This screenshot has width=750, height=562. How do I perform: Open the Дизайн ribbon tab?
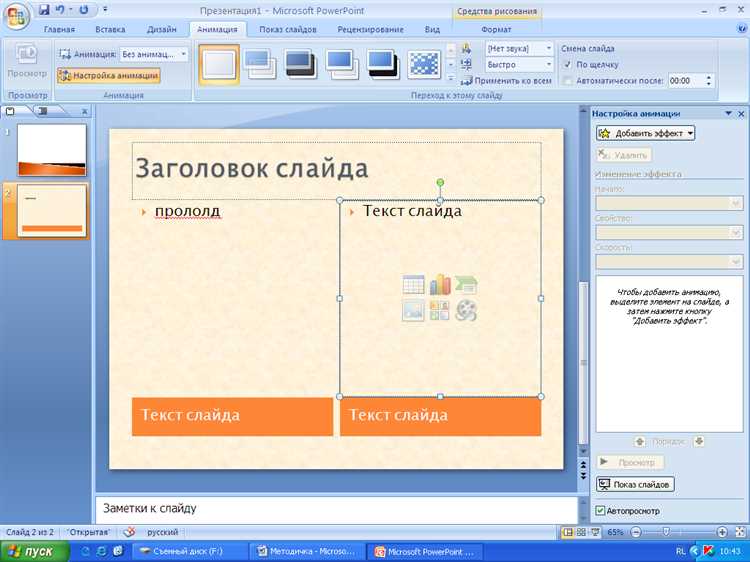tap(162, 30)
